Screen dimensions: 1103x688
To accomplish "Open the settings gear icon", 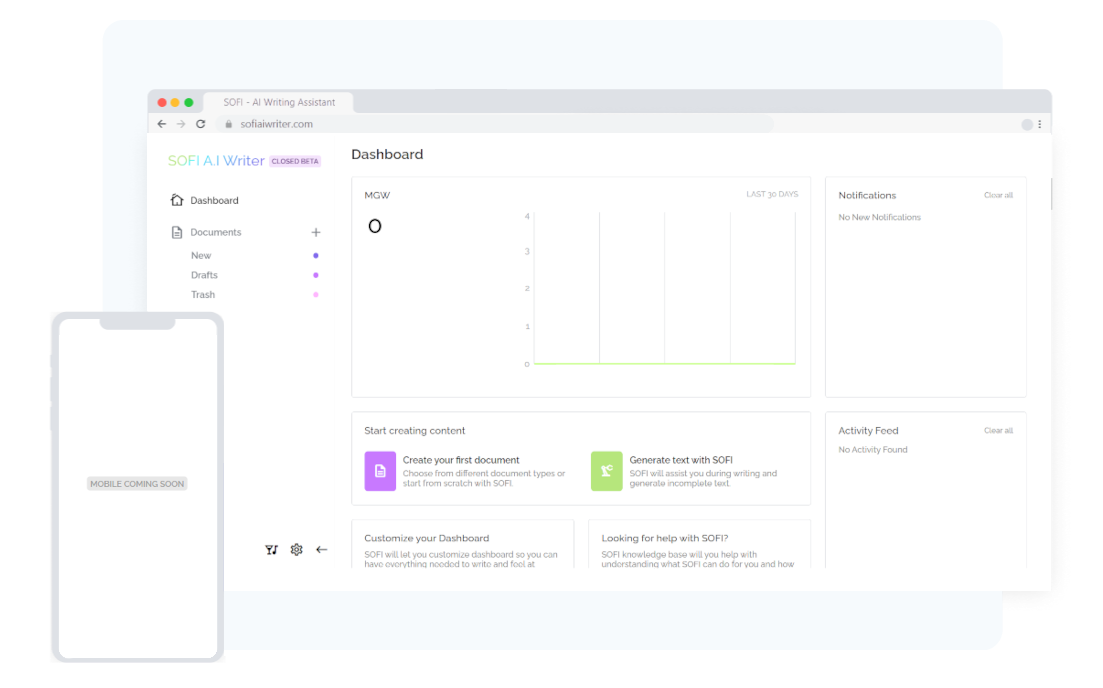I will (296, 549).
